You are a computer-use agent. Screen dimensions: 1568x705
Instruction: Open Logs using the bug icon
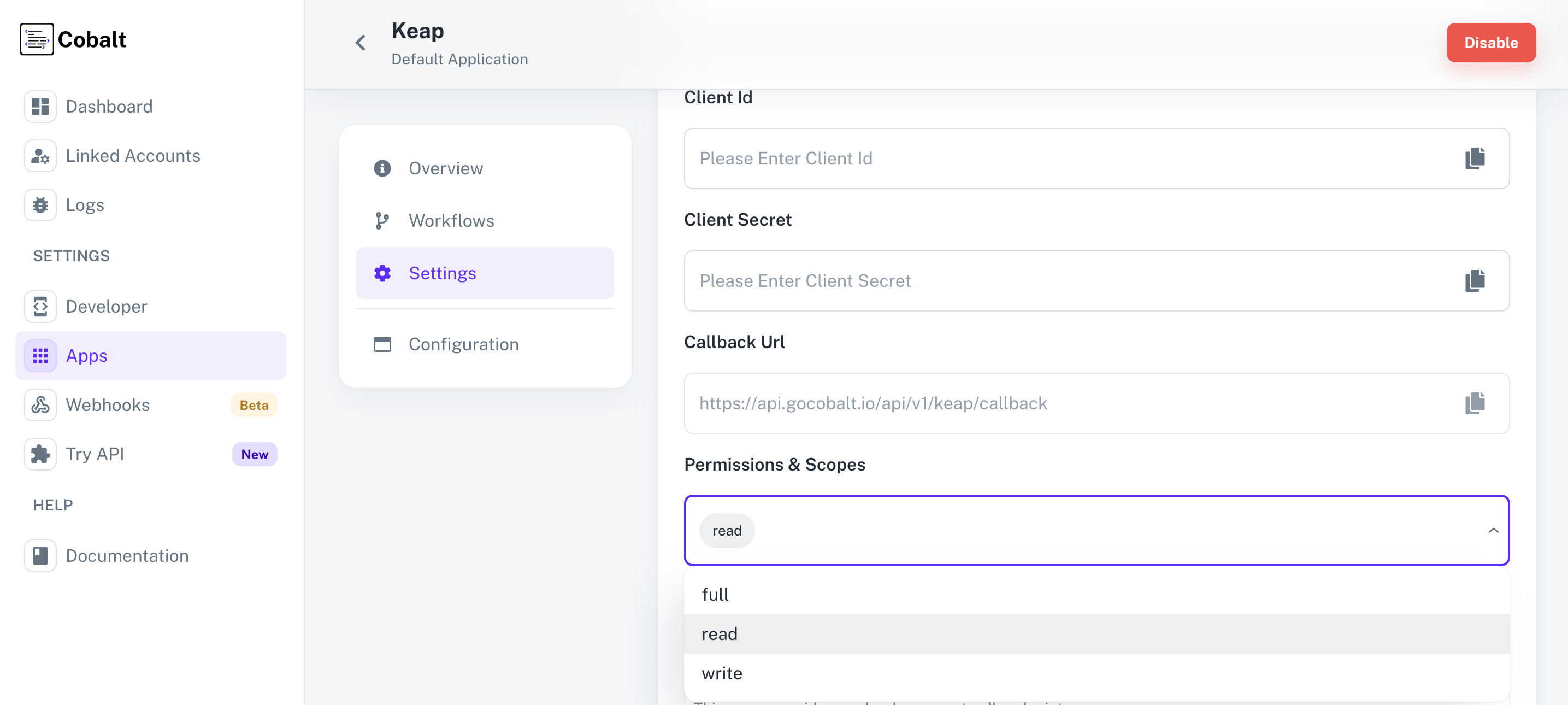(39, 204)
